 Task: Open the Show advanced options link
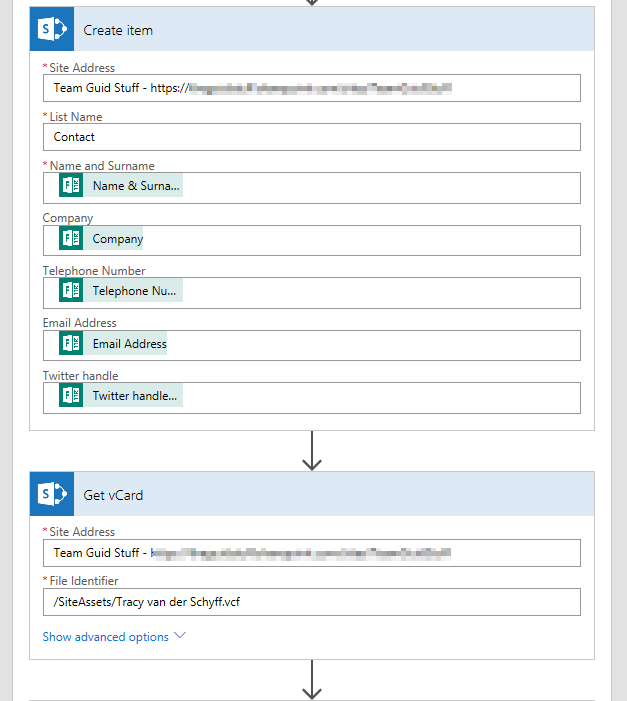[106, 637]
